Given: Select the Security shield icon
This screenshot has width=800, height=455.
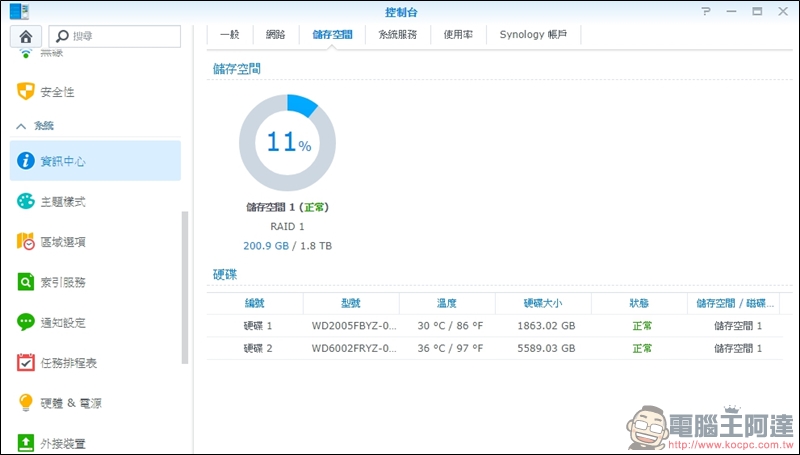Looking at the screenshot, I should coord(26,92).
